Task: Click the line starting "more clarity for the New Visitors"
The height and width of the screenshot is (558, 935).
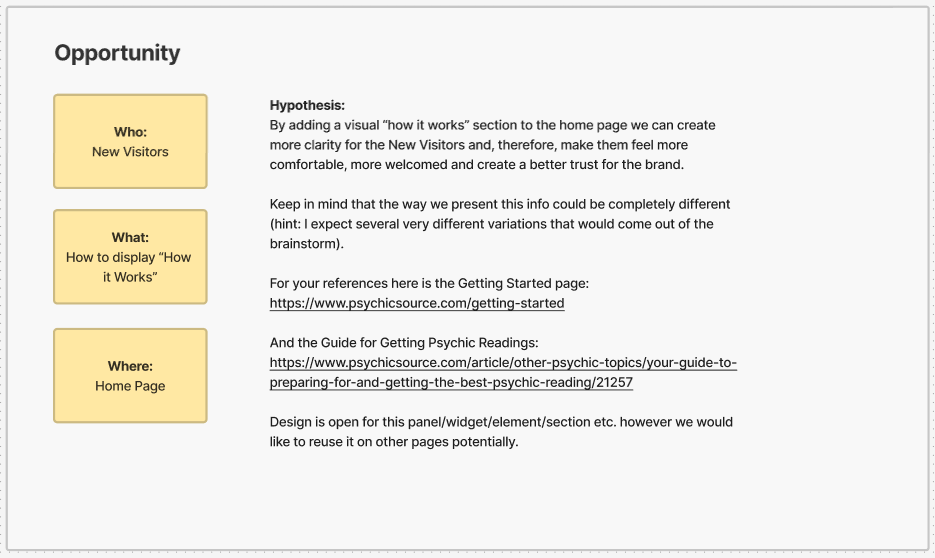Action: point(478,145)
